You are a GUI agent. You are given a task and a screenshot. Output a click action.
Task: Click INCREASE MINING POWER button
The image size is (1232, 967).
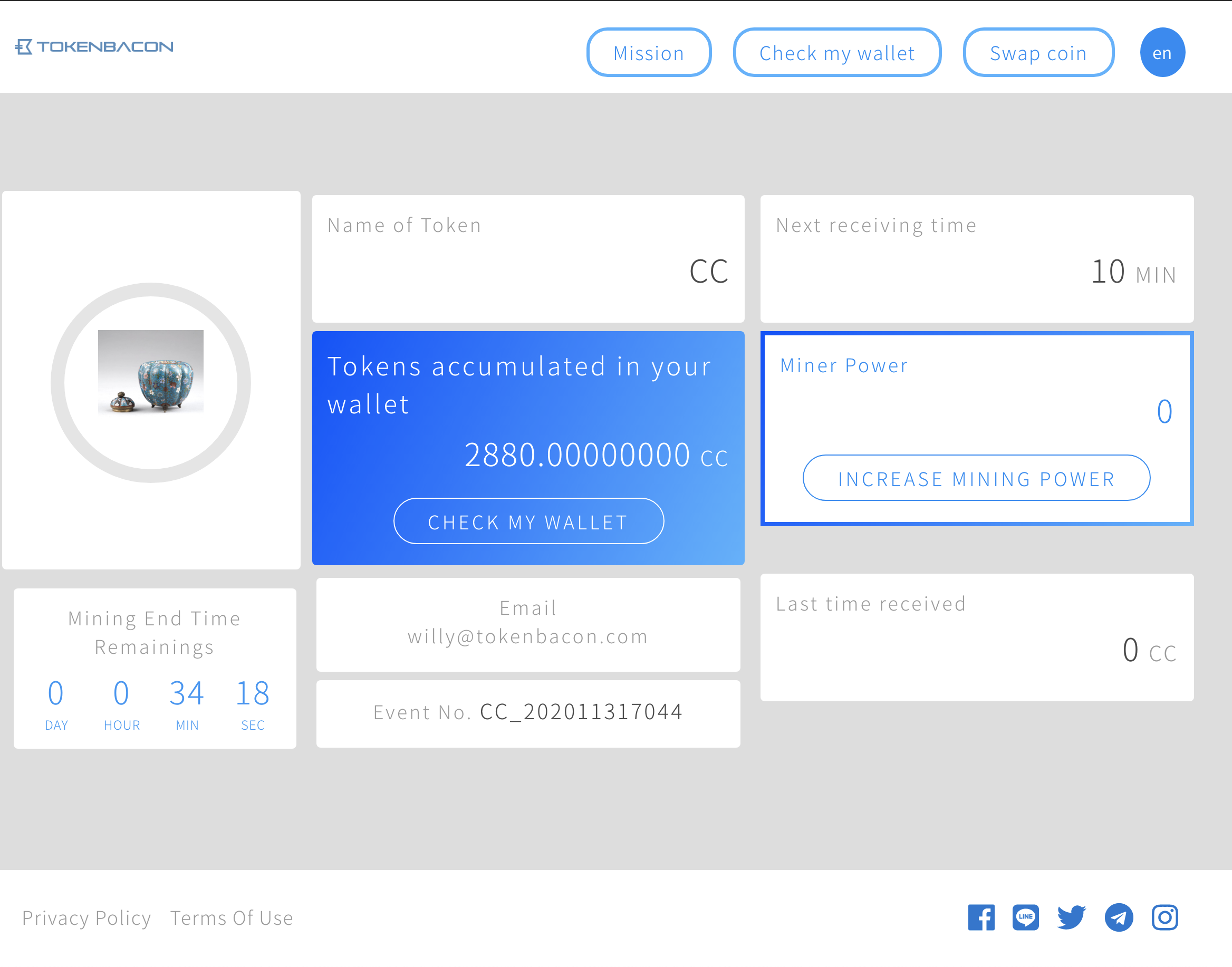(x=976, y=478)
